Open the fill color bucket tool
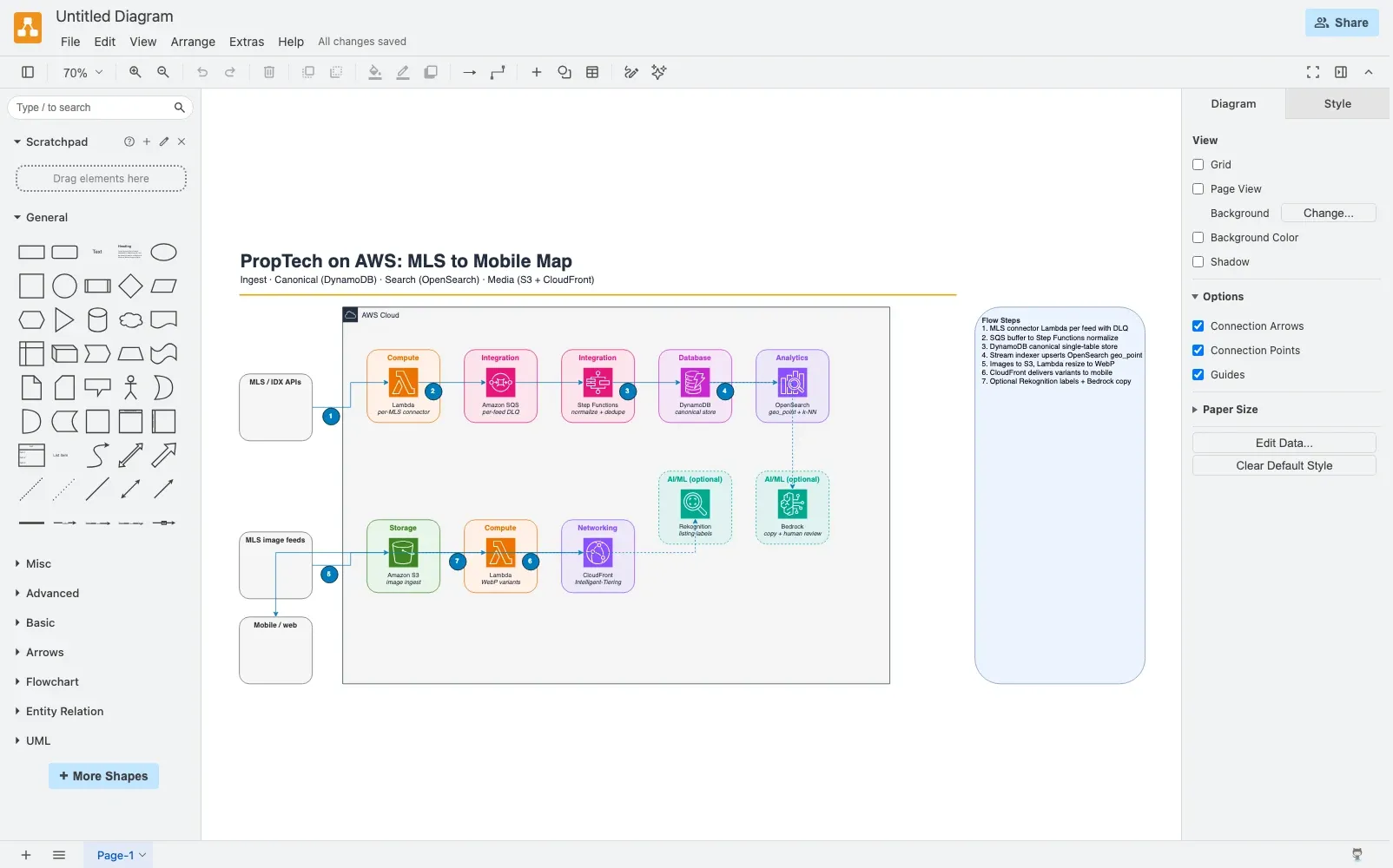Viewport: 1393px width, 868px height. [x=375, y=73]
